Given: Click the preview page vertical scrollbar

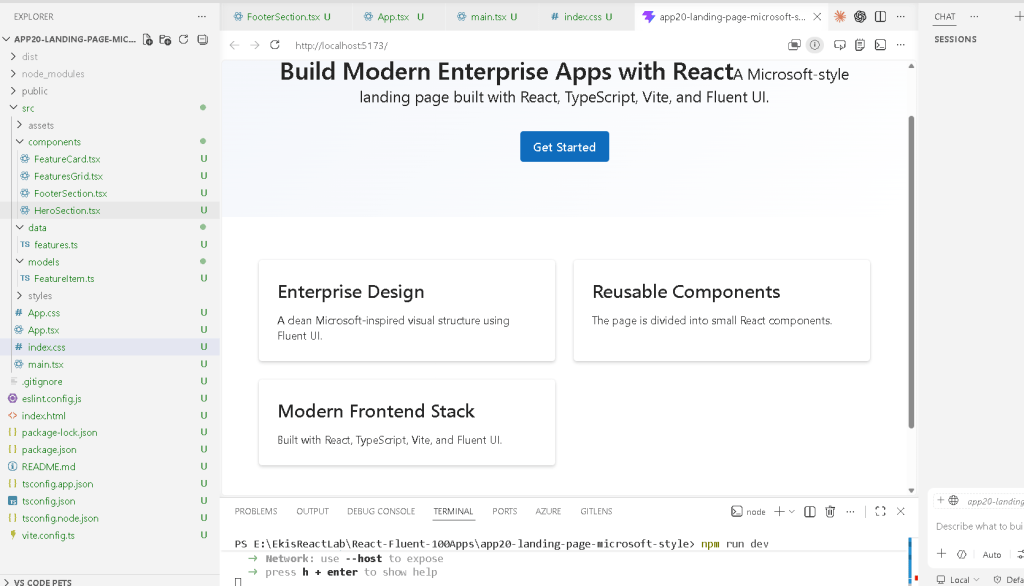Looking at the screenshot, I should [x=911, y=272].
